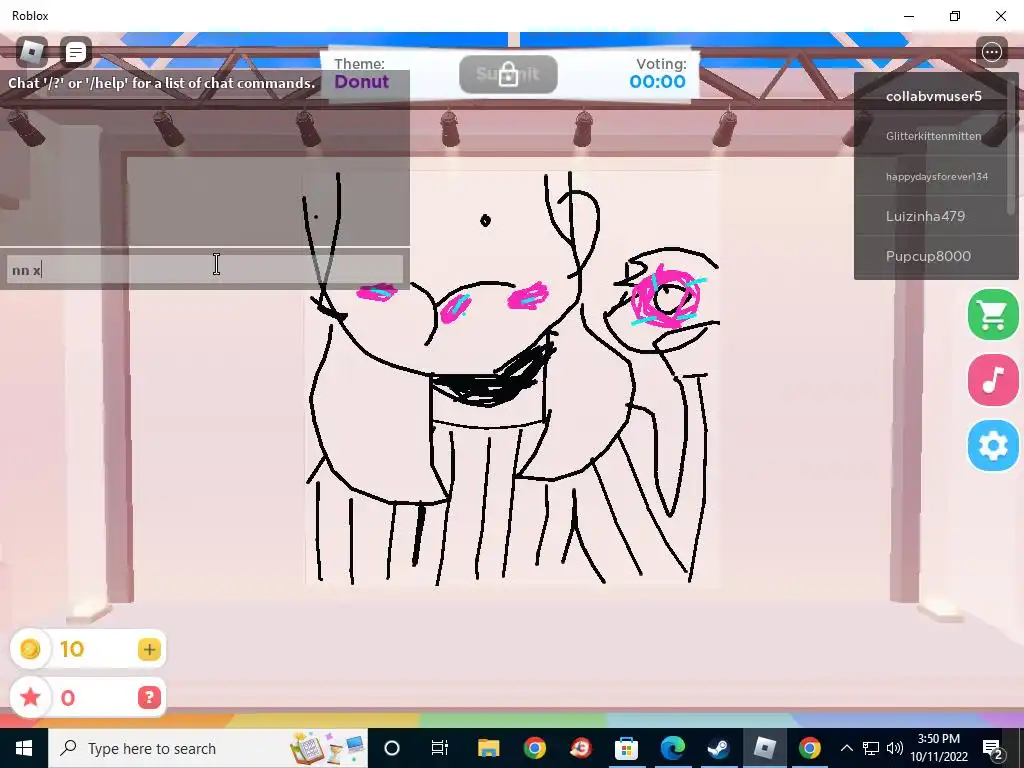The image size is (1024, 768).
Task: Select player Glitterkittenmitten in the list
Action: click(933, 136)
